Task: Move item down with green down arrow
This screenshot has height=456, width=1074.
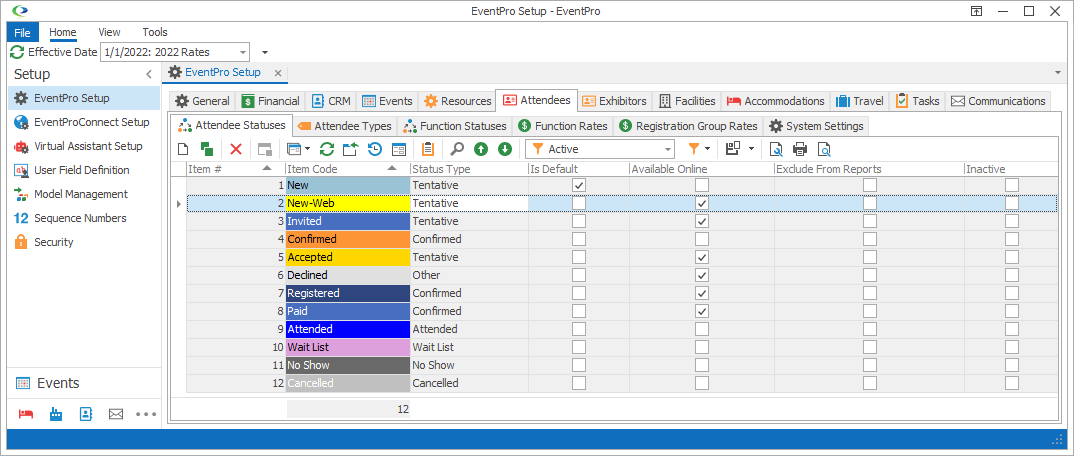Action: (x=505, y=149)
